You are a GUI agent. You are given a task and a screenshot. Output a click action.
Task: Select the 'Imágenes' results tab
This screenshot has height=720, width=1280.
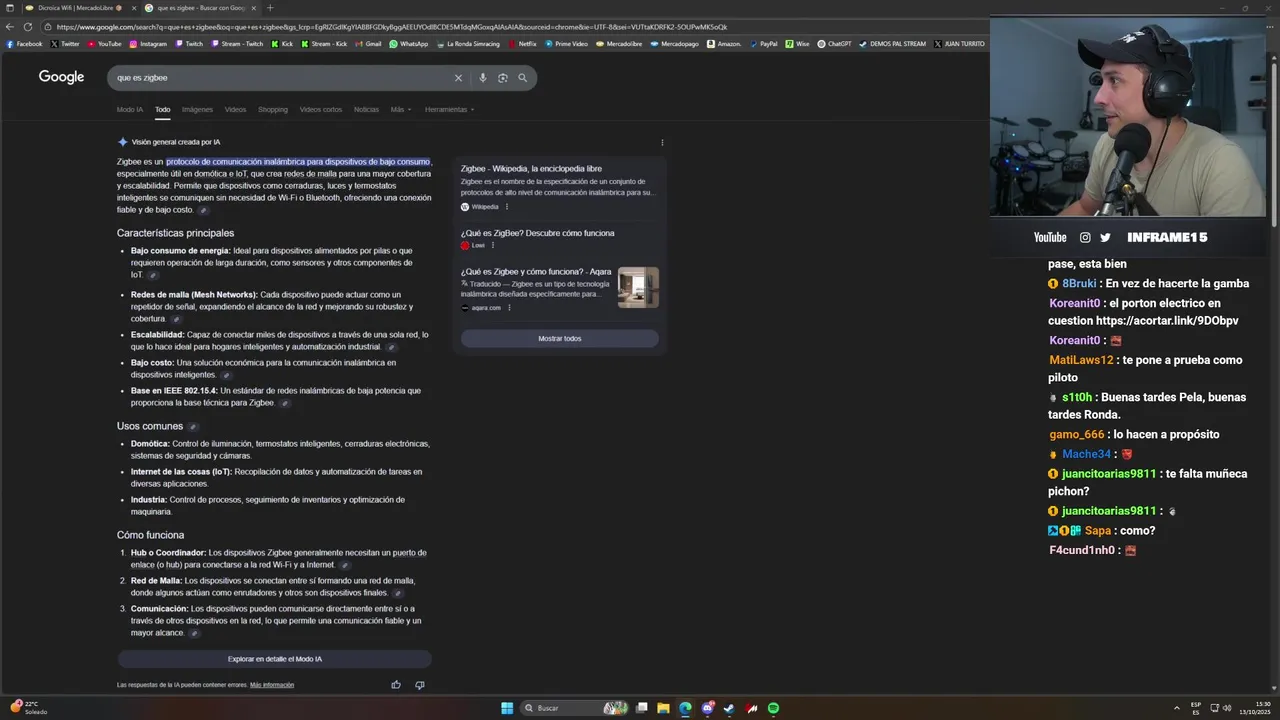pyautogui.click(x=197, y=109)
